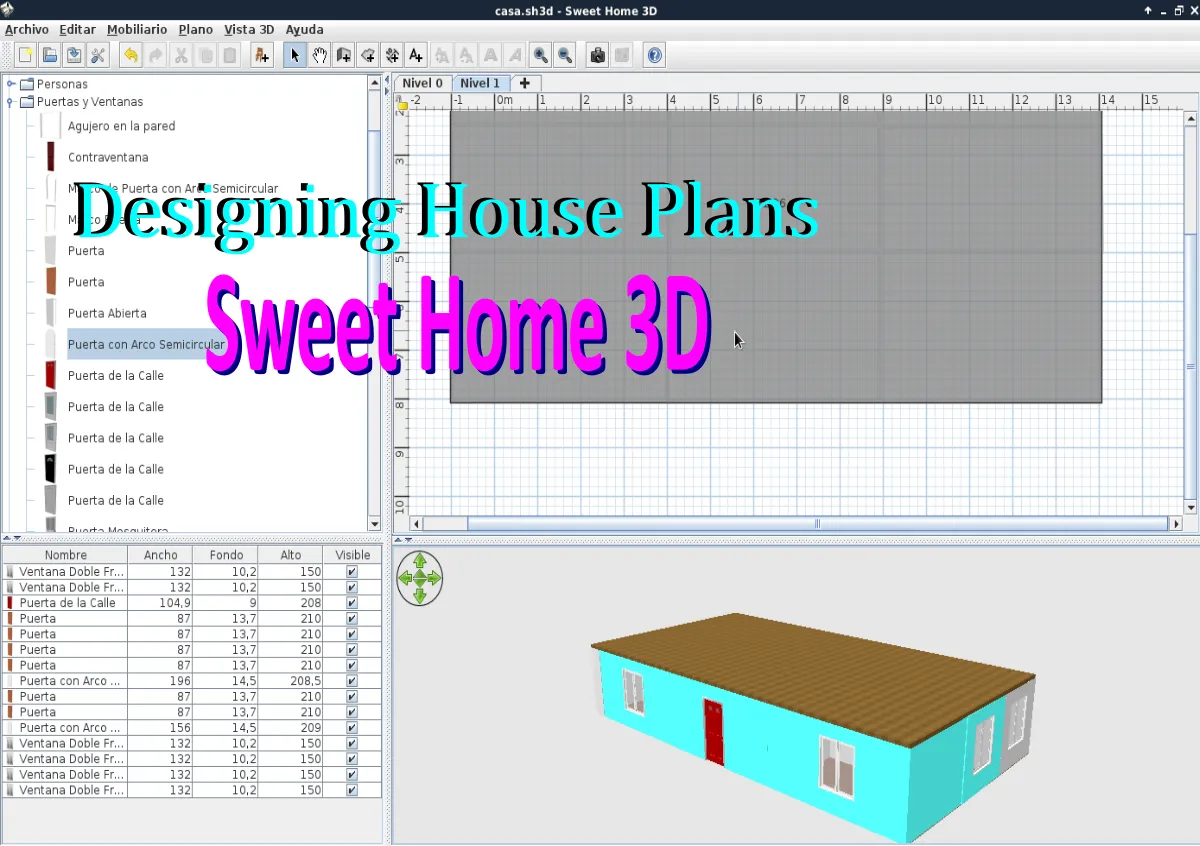
Task: Click the 104,9 width cell
Action: pos(160,603)
